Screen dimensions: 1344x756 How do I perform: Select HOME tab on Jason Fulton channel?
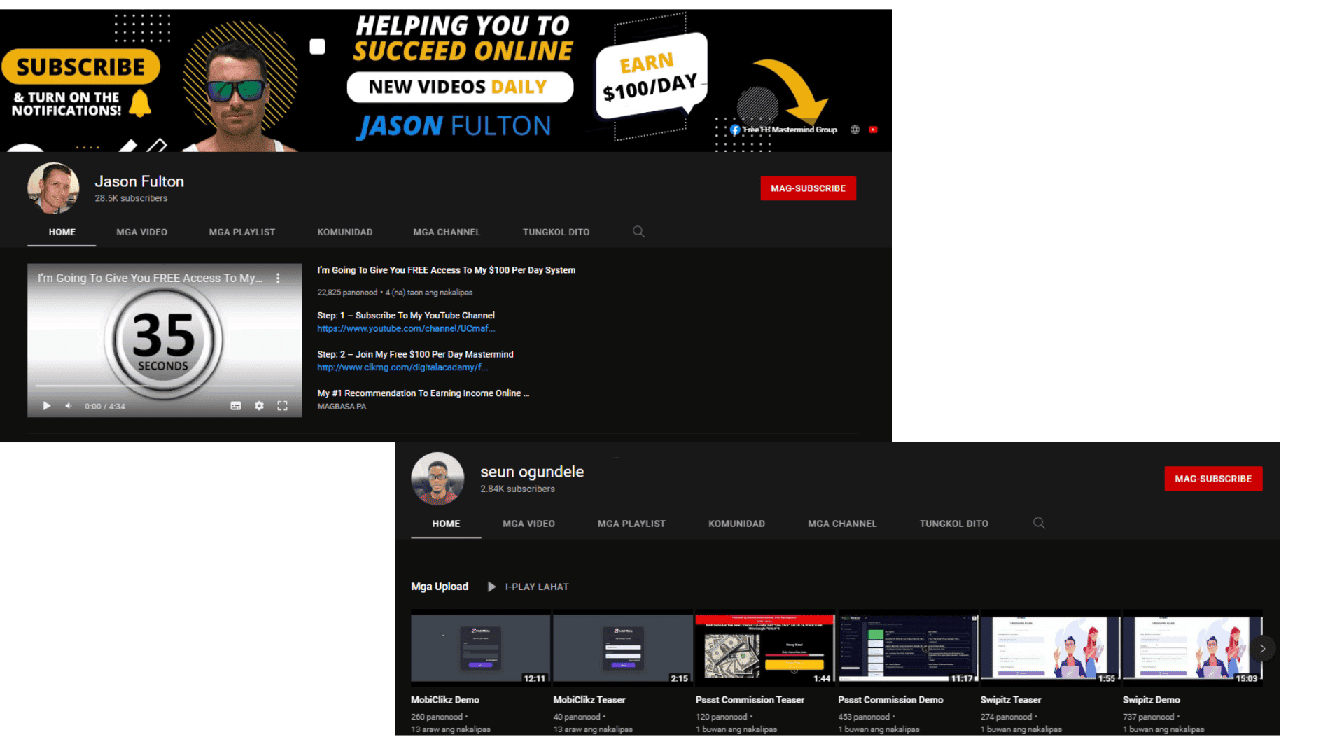(62, 231)
